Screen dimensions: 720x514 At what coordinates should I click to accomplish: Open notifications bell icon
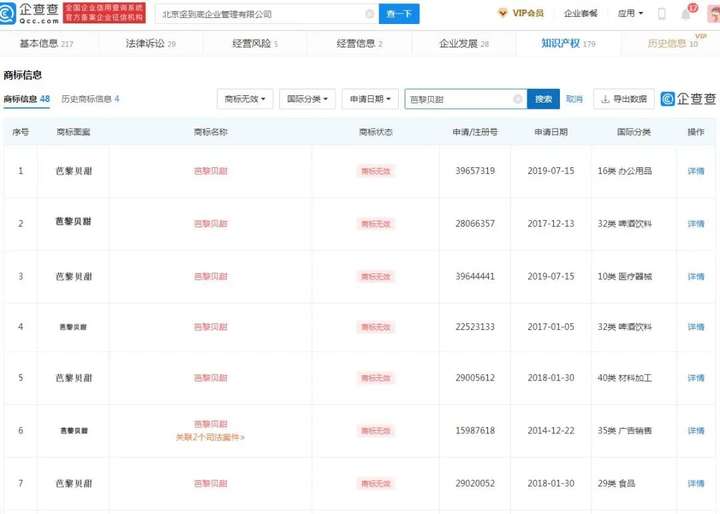coord(686,14)
